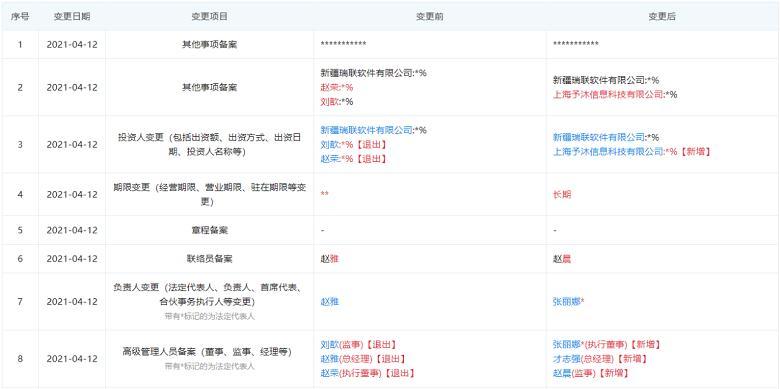The width and height of the screenshot is (780, 389).
Task: Click 上海予沐信息科技有限公司 text in row 2
Action: 608,95
